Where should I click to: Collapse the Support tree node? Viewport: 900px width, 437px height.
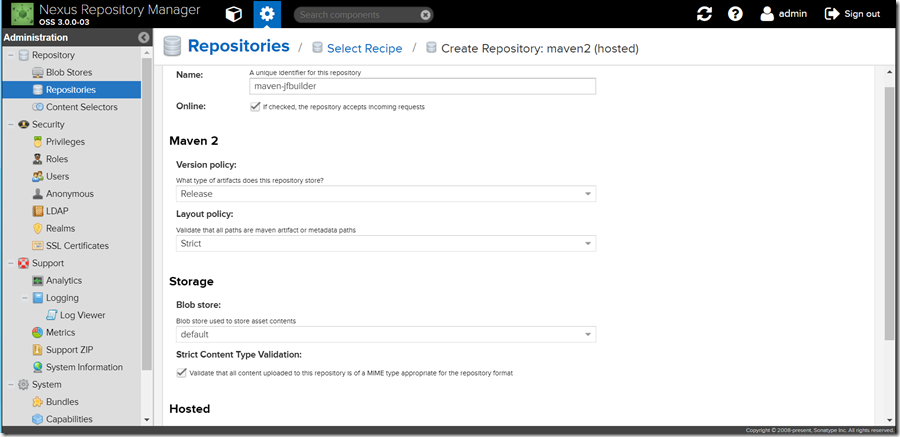11,263
